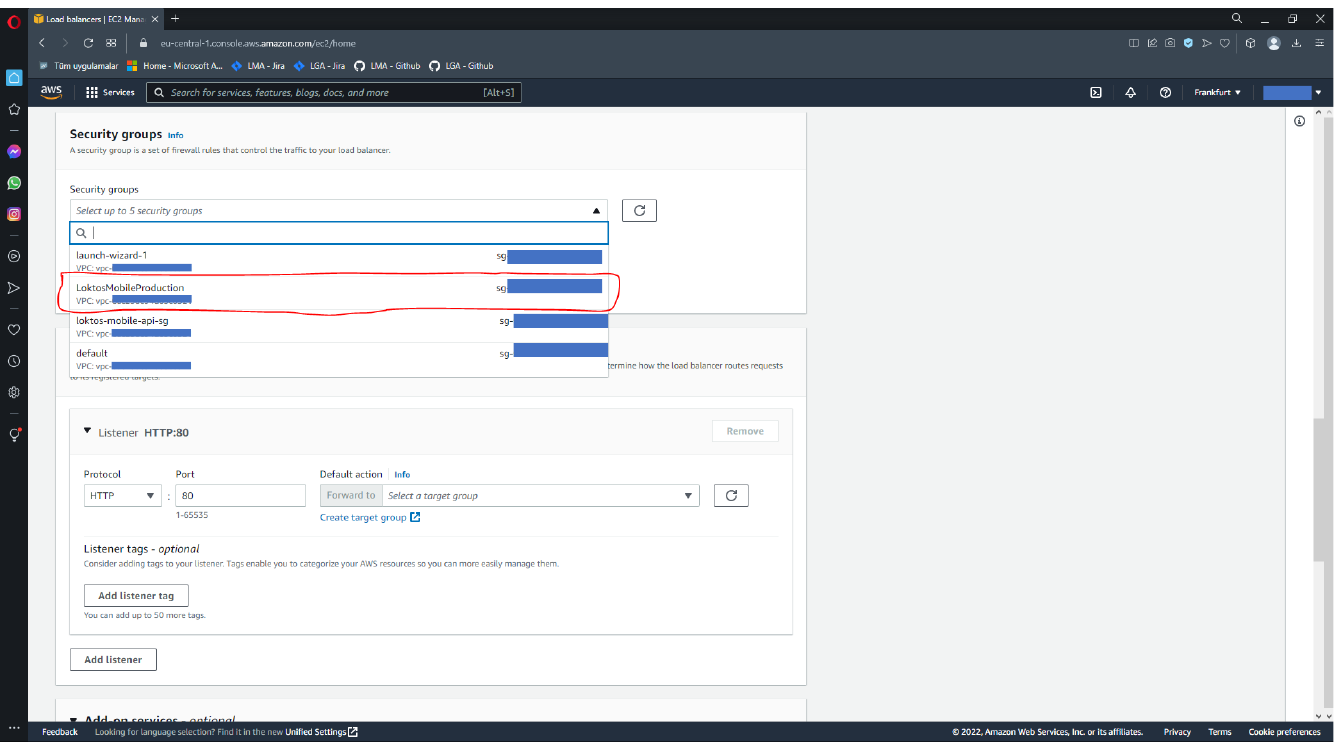1334x750 pixels.
Task: Choose loktos-mobile-api-sg security group
Action: point(339,326)
